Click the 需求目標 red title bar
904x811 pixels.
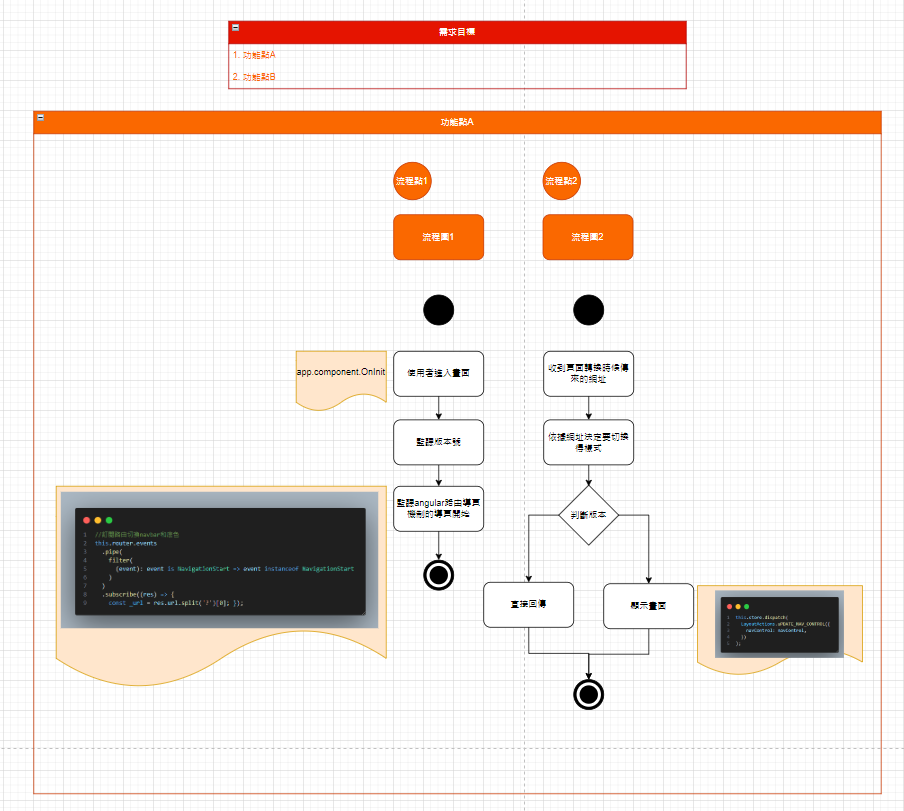point(457,32)
